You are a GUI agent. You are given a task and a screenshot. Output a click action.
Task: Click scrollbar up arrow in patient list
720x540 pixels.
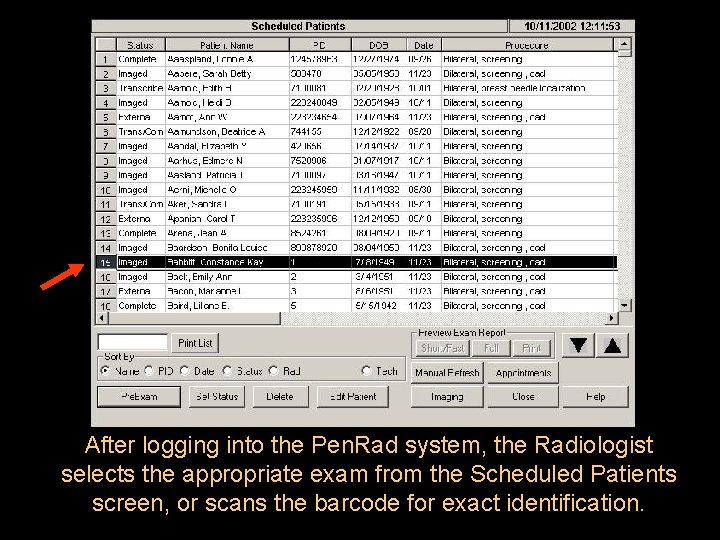click(624, 45)
